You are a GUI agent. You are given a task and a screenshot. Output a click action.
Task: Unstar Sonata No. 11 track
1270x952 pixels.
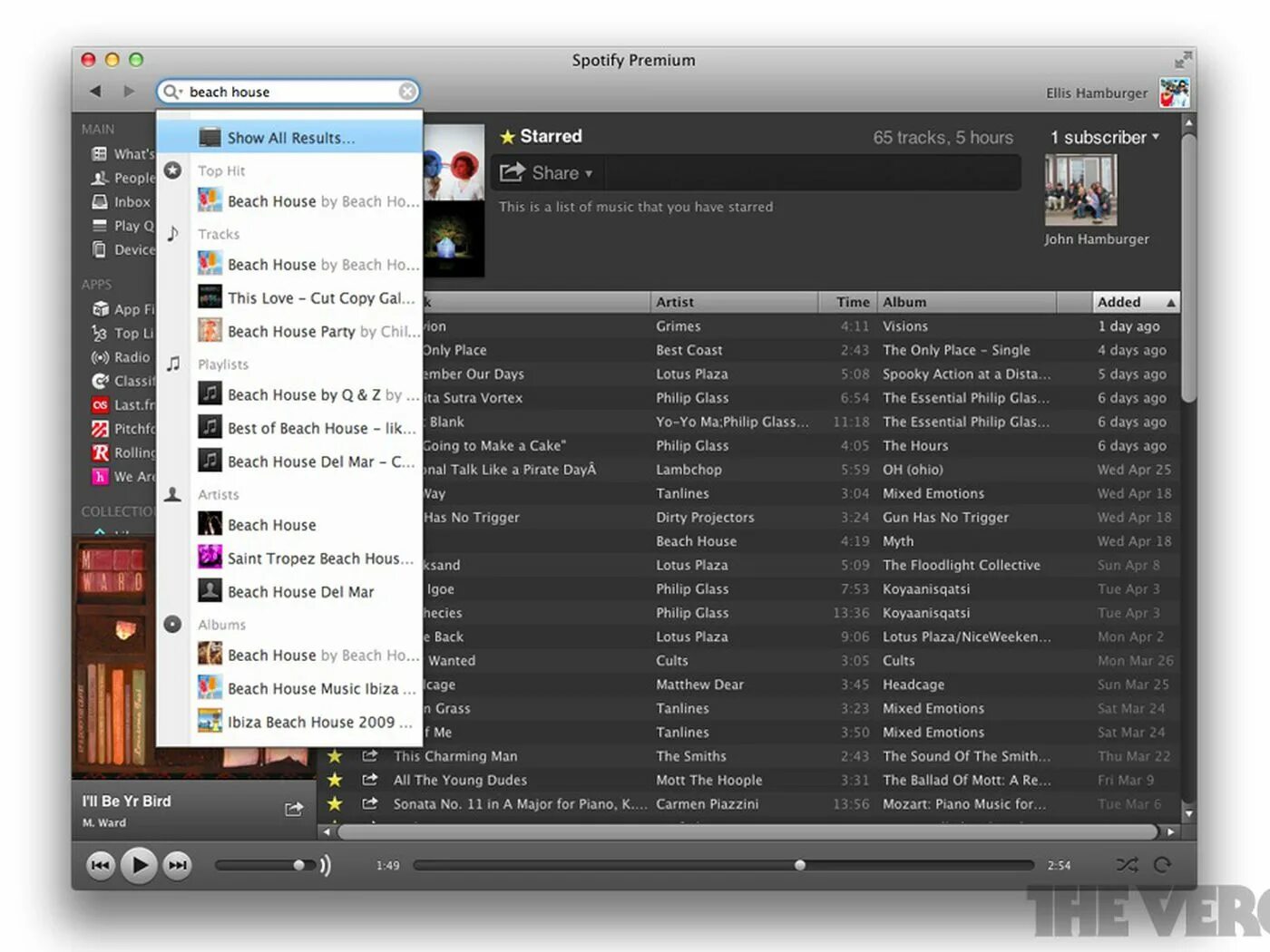coord(335,803)
